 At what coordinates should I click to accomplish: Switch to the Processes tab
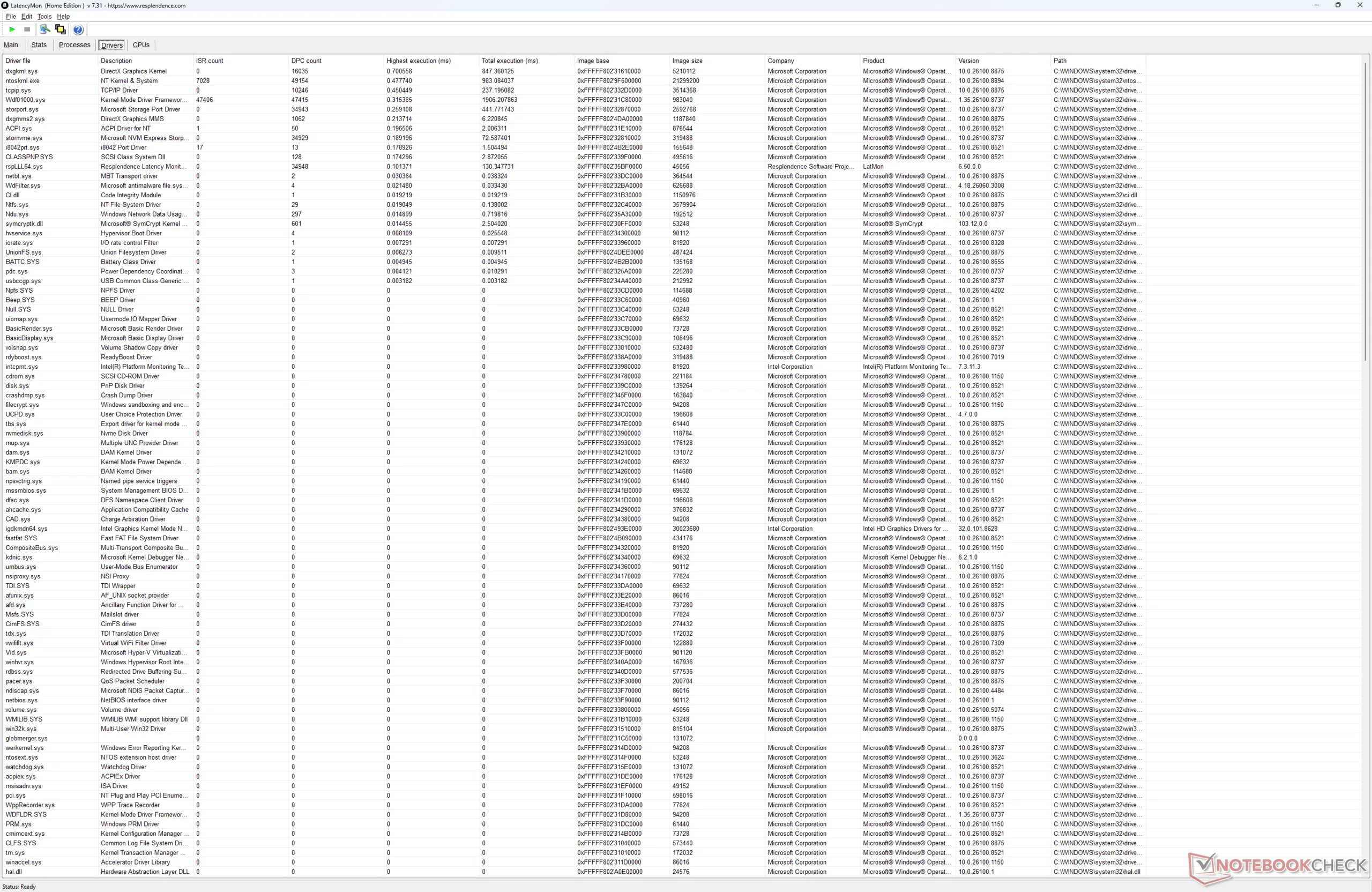74,45
